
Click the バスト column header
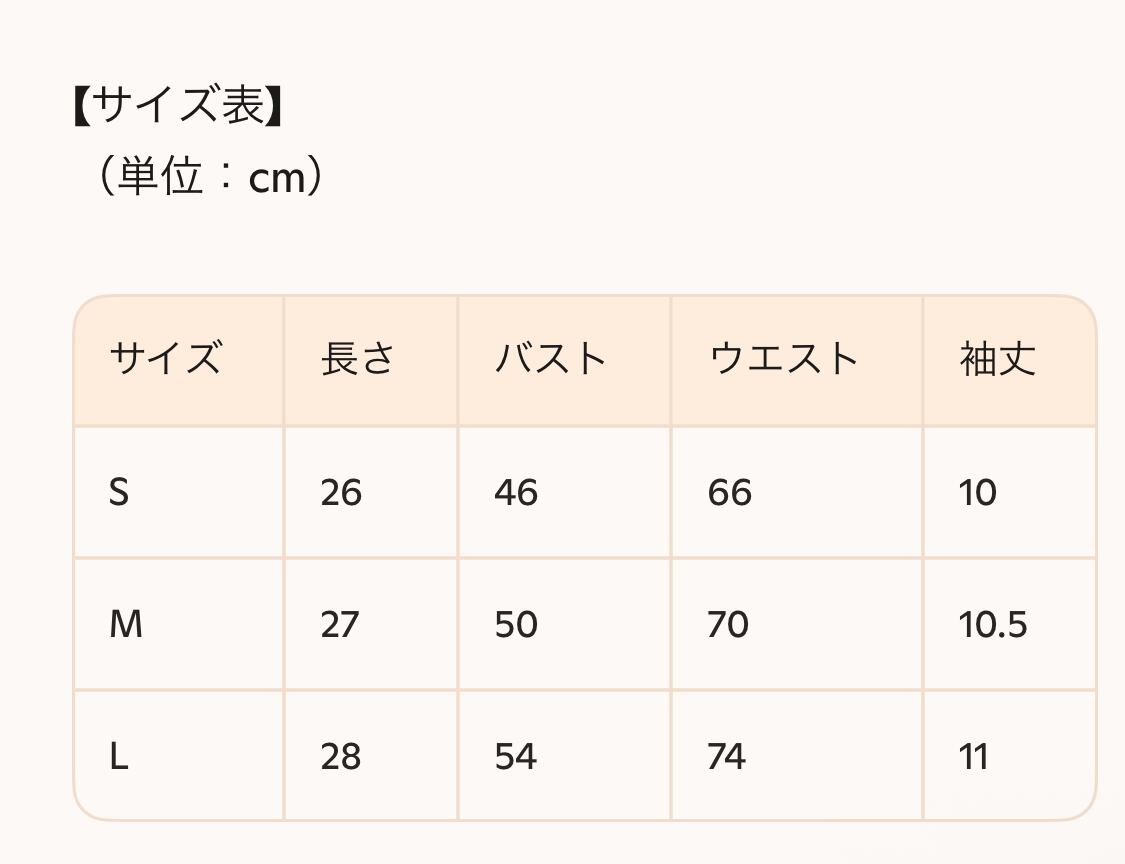[x=551, y=358]
